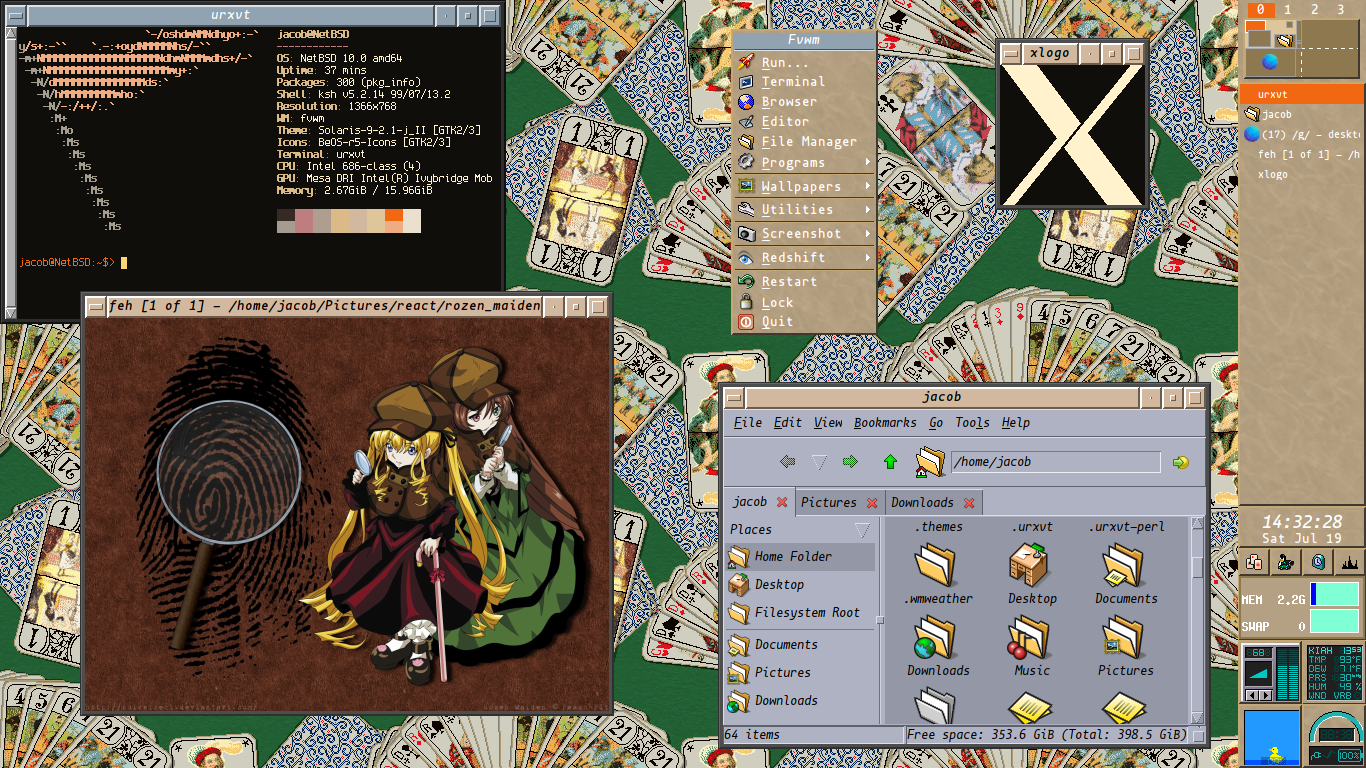The width and height of the screenshot is (1366, 768).
Task: Open the Bookmarks menu
Action: point(885,423)
